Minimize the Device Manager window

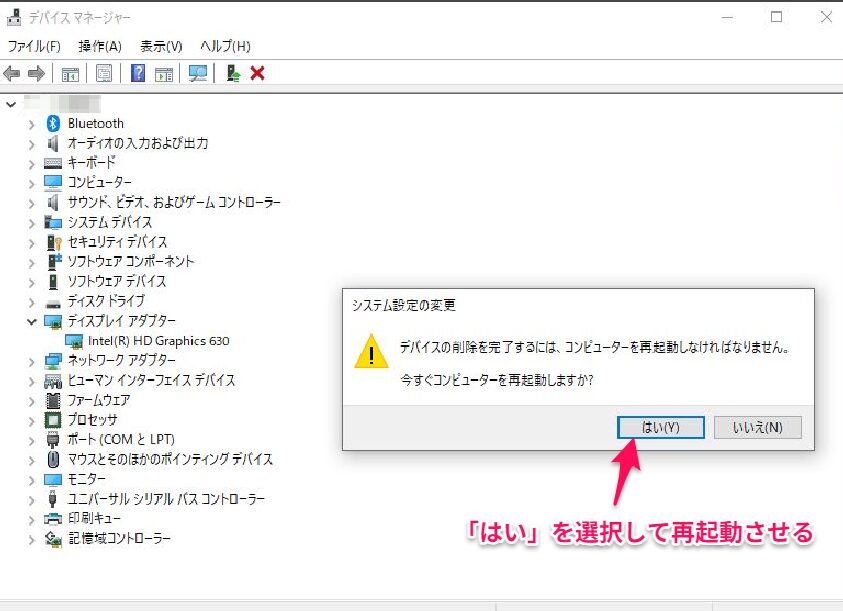(x=727, y=17)
